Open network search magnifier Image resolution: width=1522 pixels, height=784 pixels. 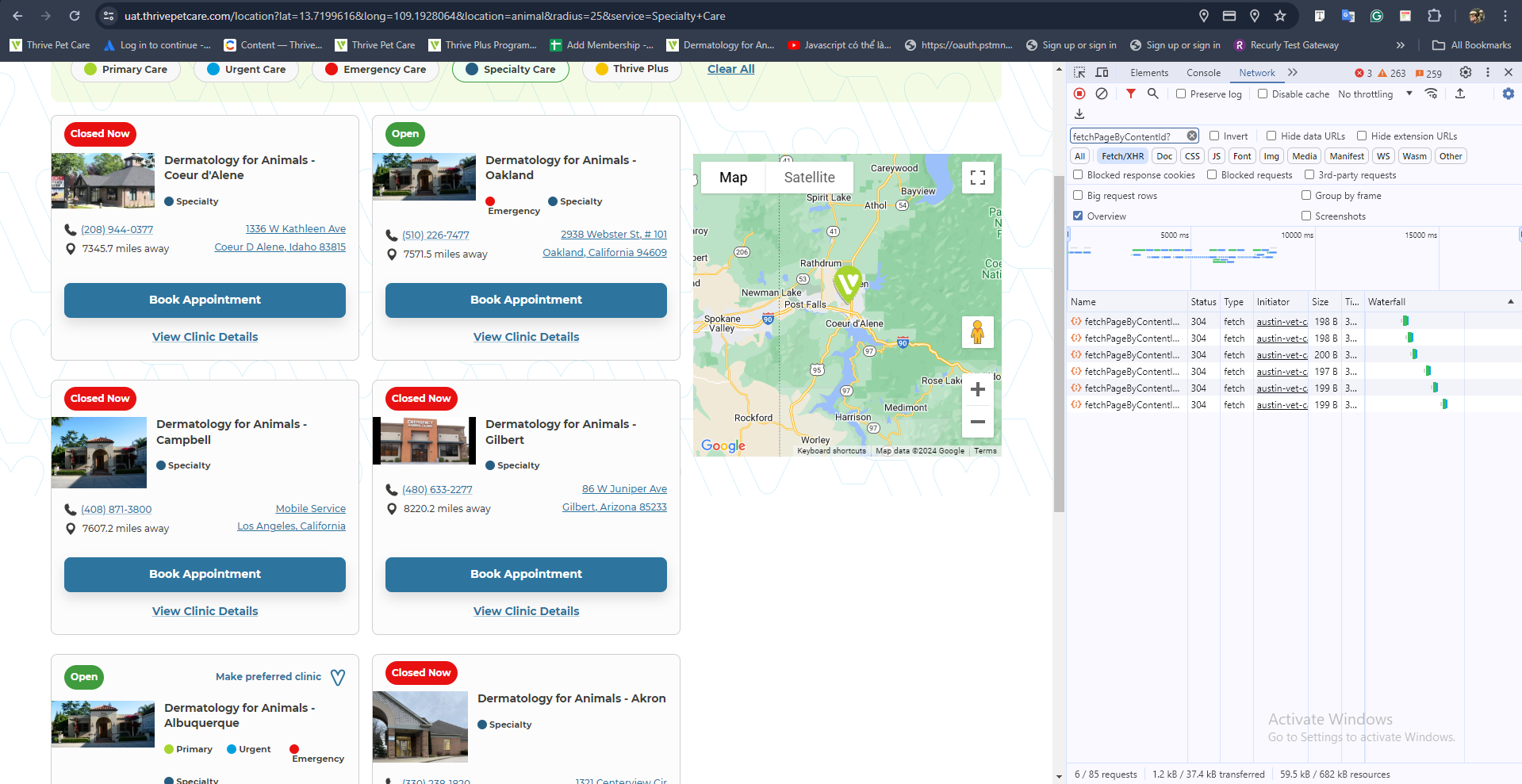[x=1153, y=94]
